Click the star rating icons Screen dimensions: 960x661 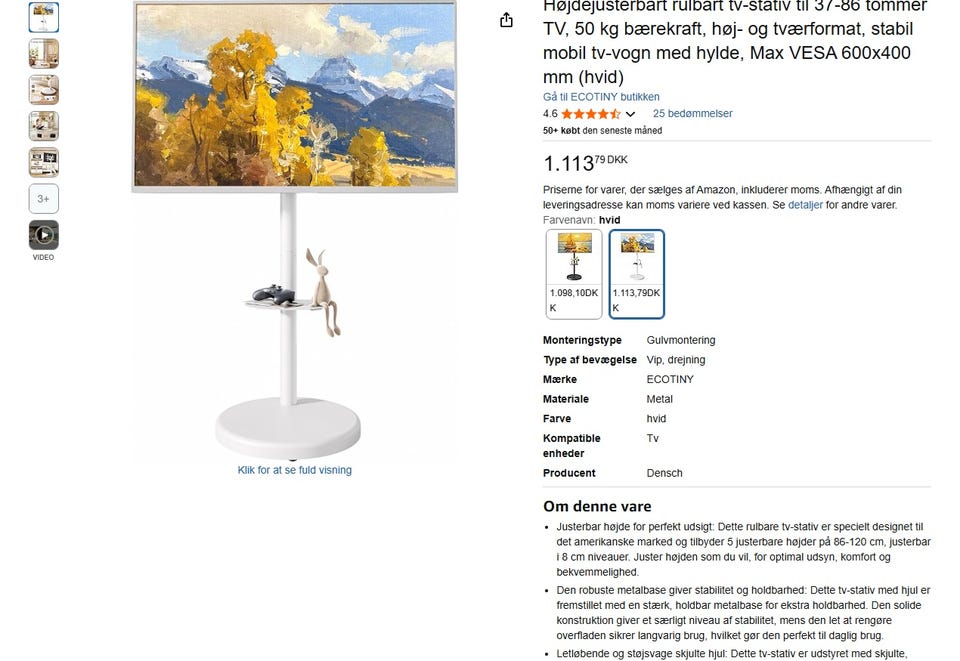pos(591,114)
